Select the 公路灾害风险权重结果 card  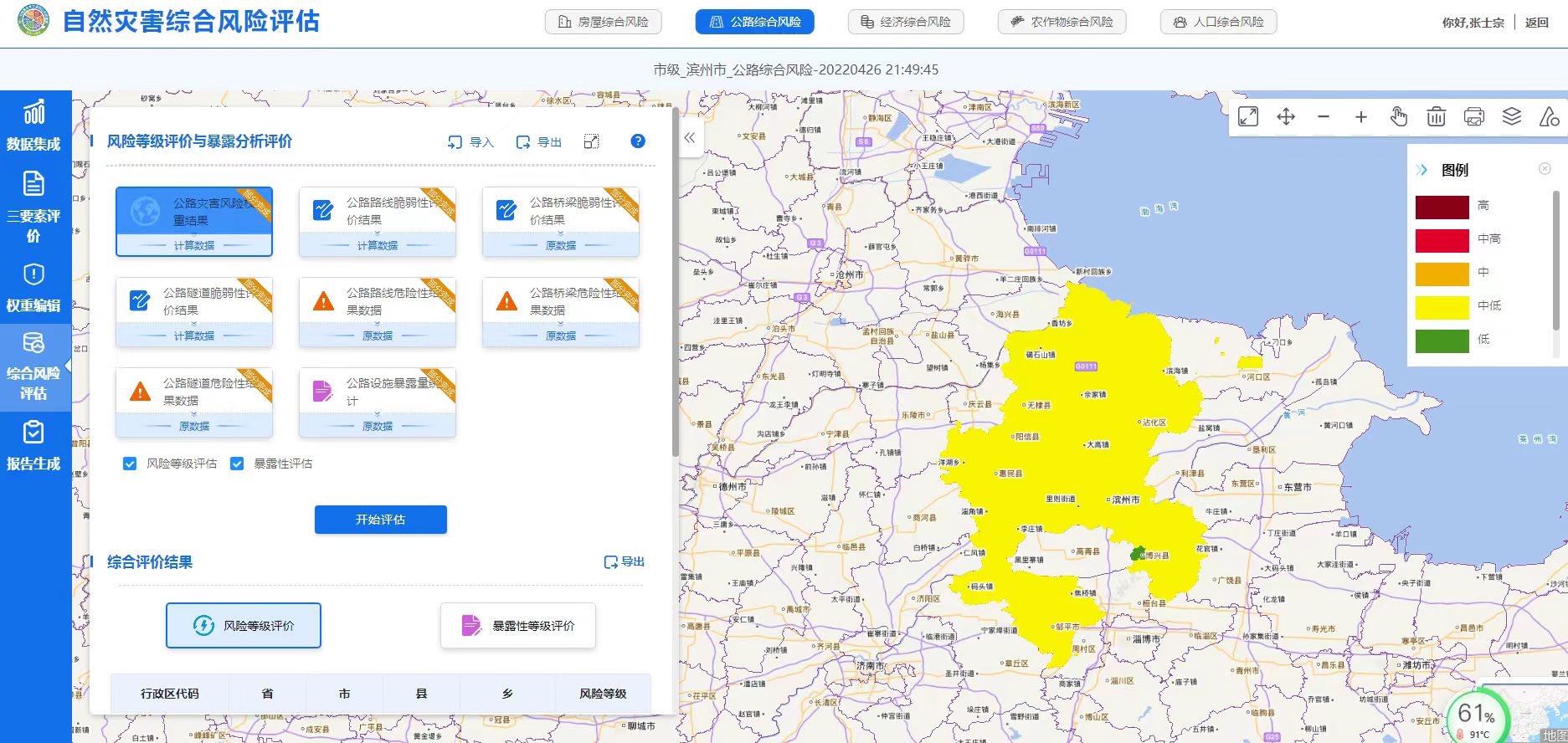[194, 221]
